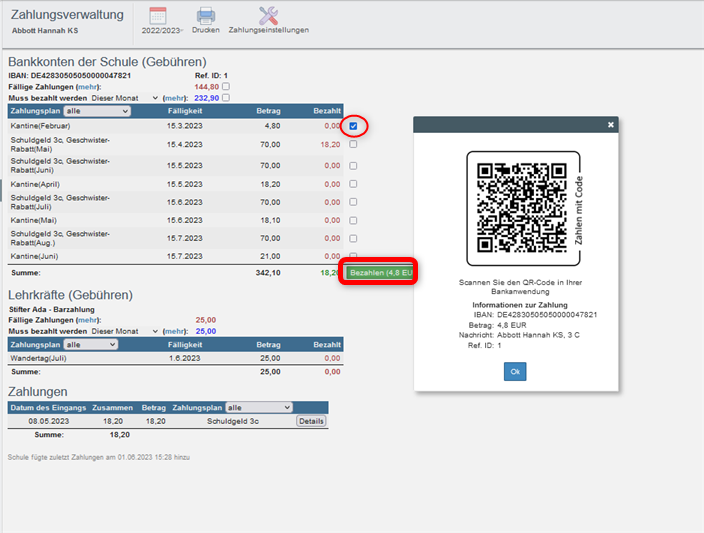
Task: Click the total amount 342,10
Action: tap(268, 273)
